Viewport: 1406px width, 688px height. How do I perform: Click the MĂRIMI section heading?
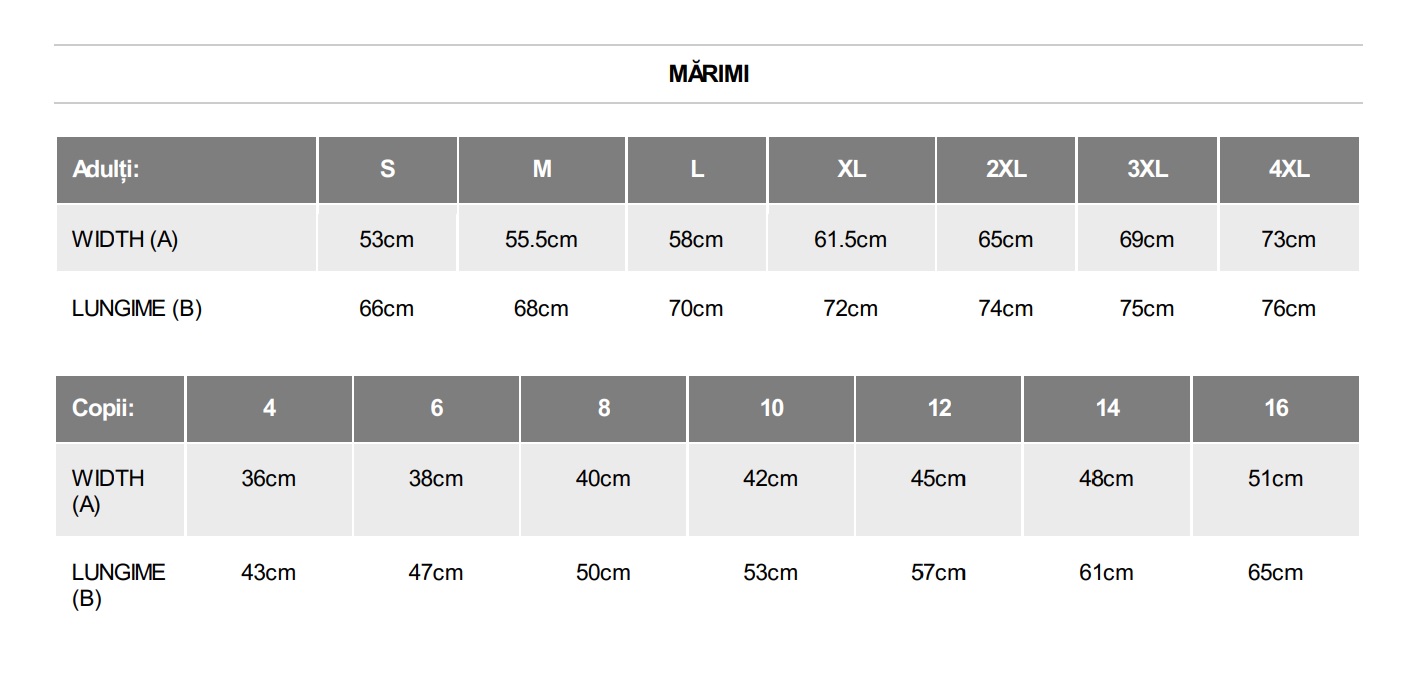click(x=708, y=74)
